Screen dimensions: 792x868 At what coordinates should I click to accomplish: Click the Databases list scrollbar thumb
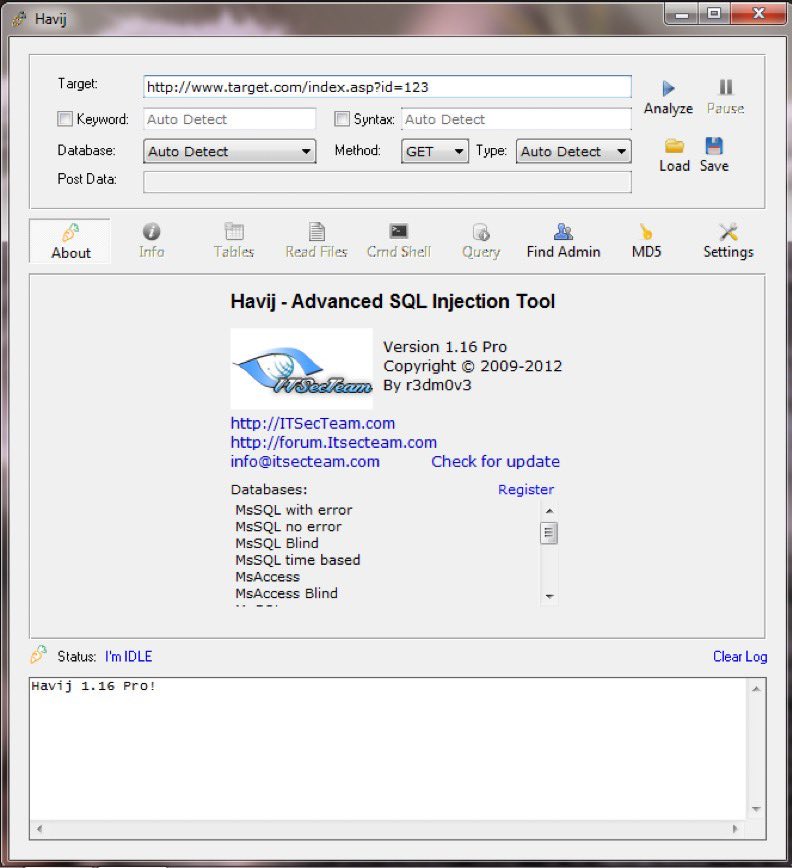[x=549, y=533]
